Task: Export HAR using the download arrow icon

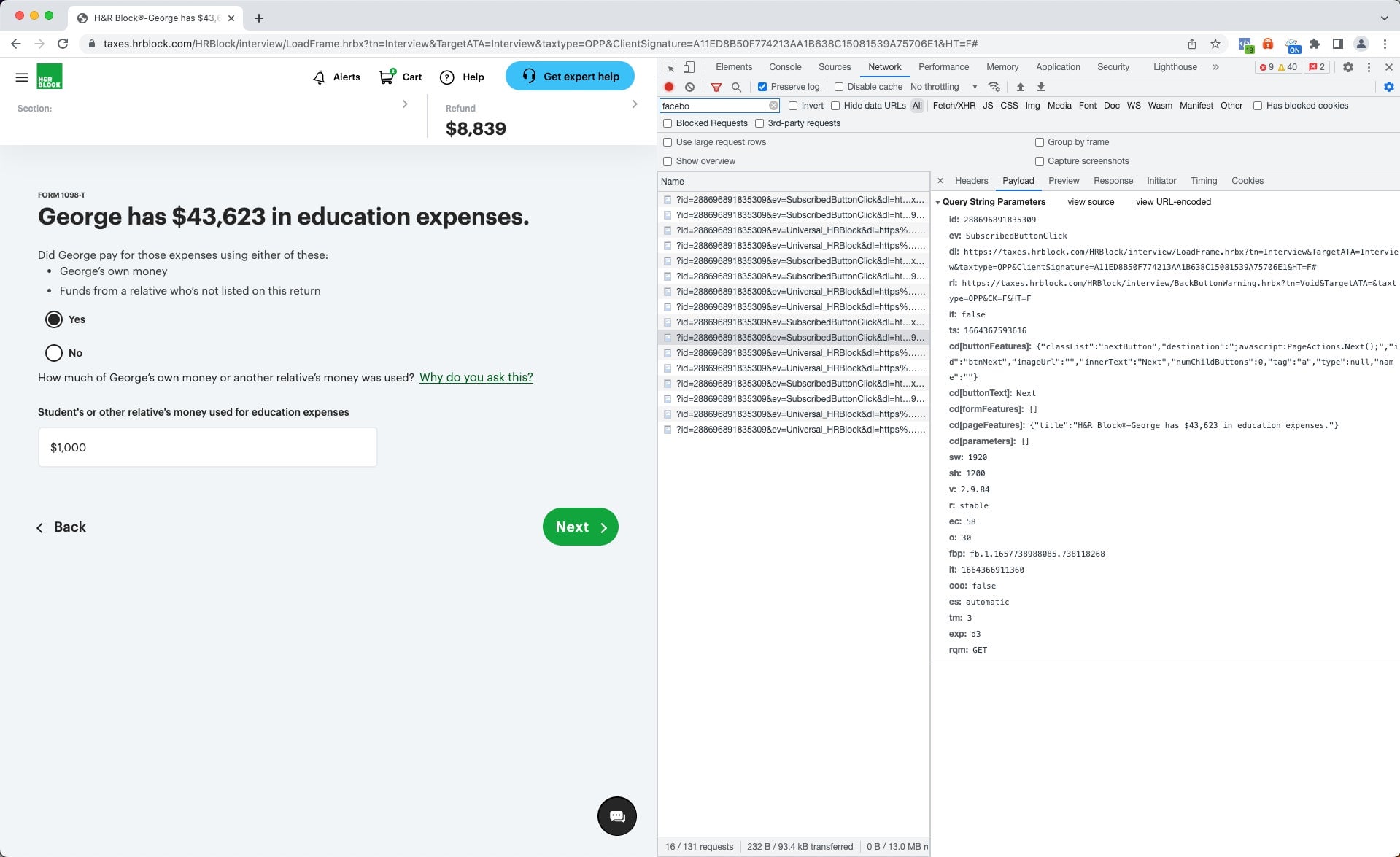Action: click(1040, 87)
